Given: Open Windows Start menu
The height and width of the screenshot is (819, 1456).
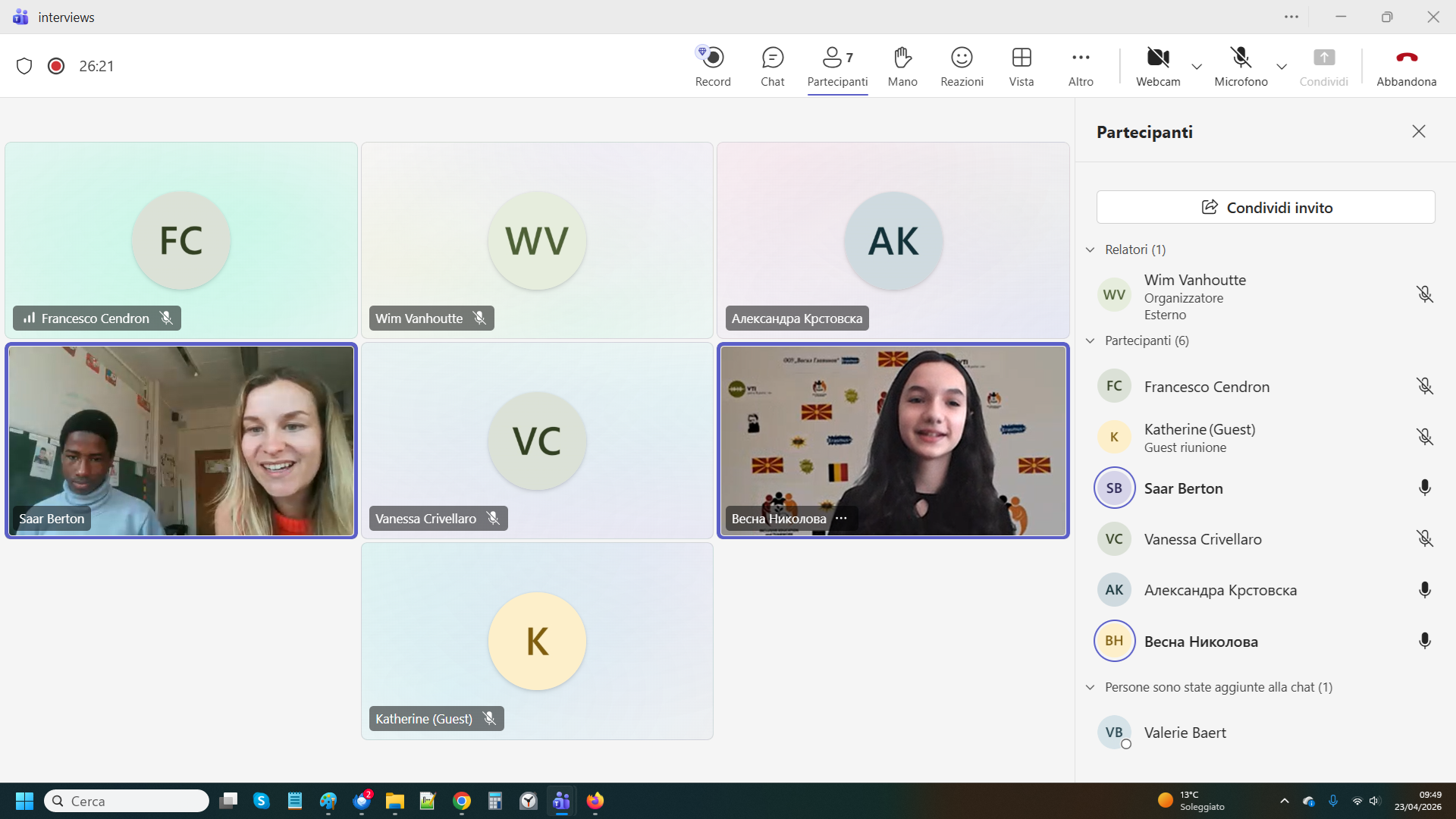Looking at the screenshot, I should (x=24, y=801).
